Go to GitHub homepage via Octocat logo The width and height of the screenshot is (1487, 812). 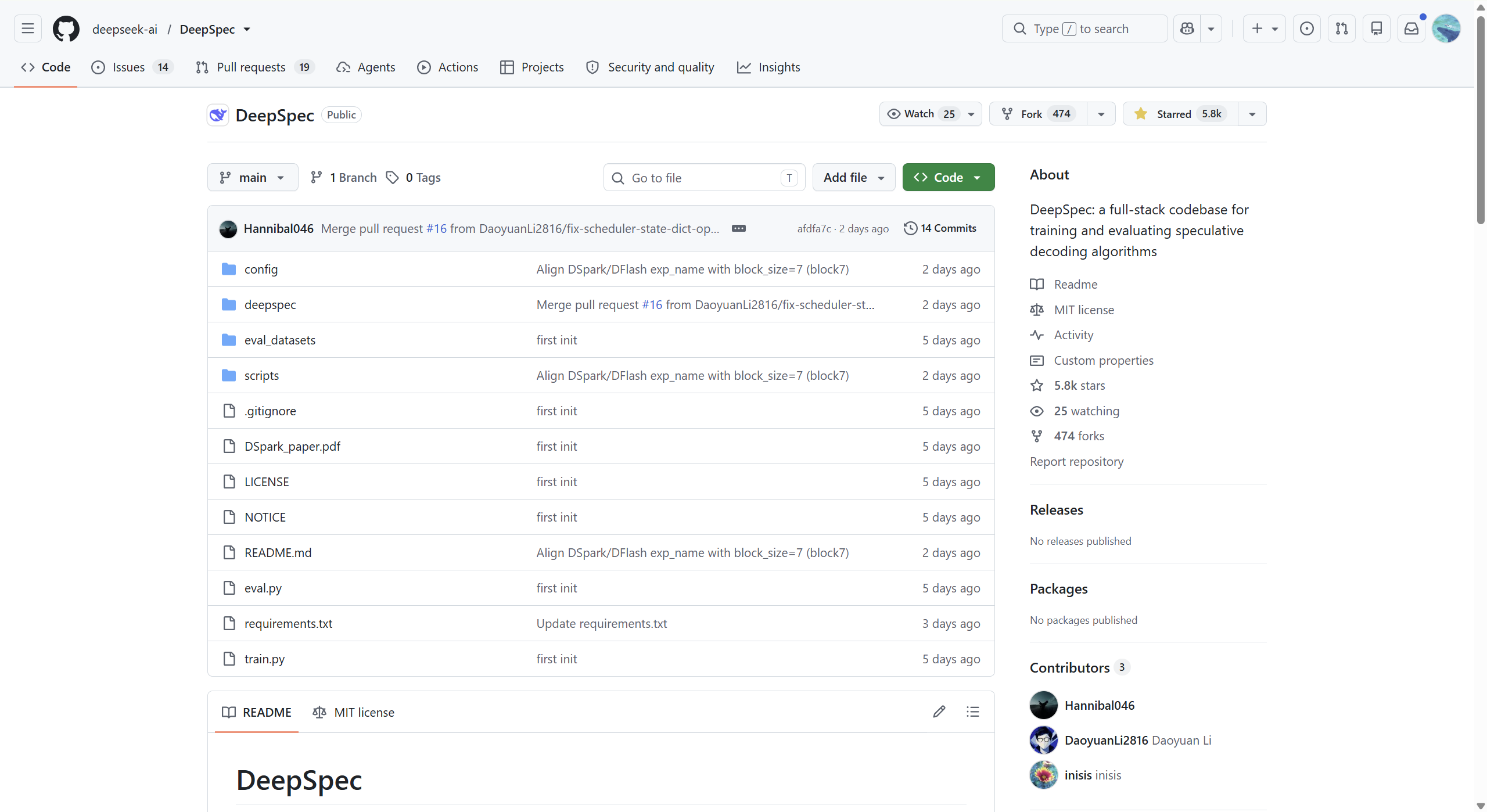[66, 28]
